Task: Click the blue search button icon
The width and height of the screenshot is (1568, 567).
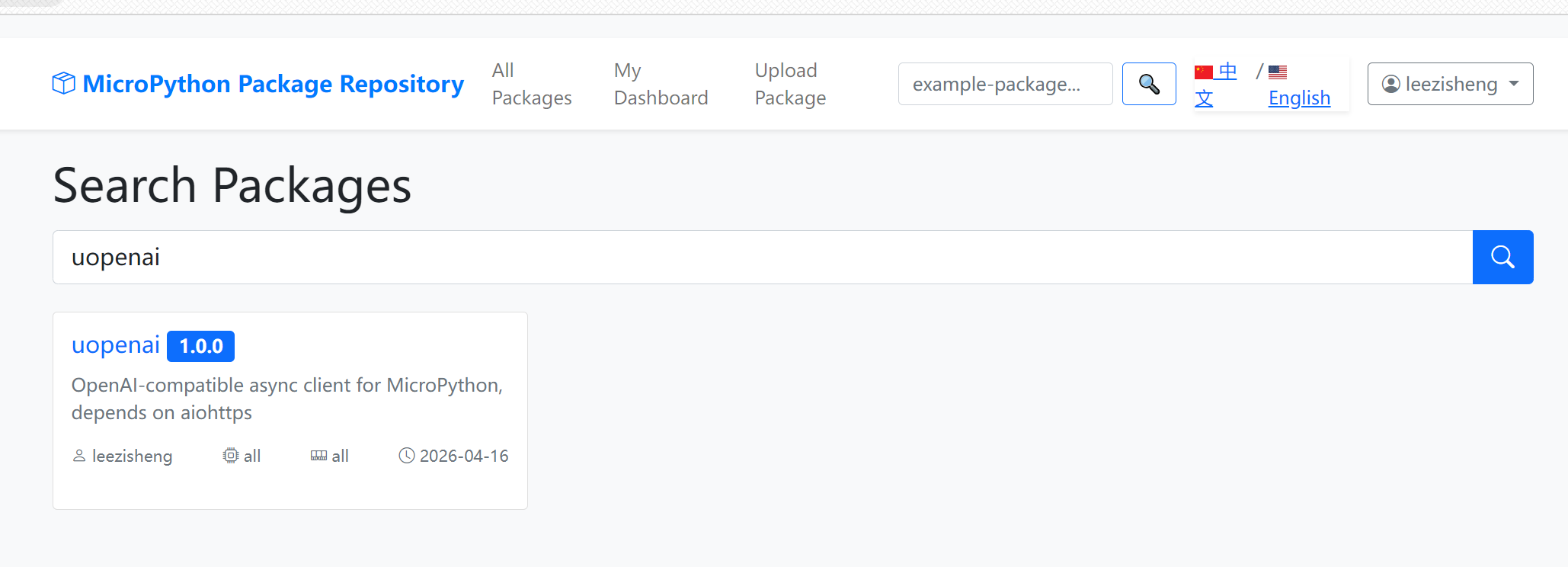Action: [x=1502, y=257]
